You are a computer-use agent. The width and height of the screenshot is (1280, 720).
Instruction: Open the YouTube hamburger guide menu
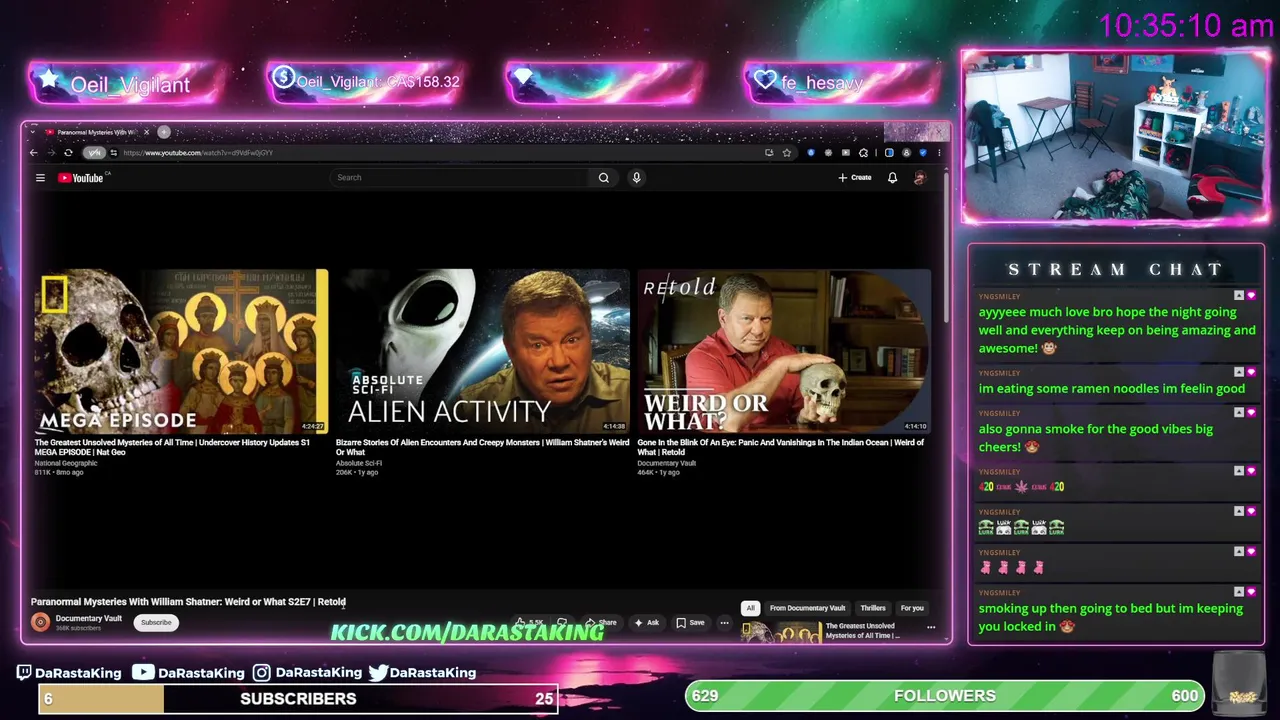pyautogui.click(x=40, y=178)
